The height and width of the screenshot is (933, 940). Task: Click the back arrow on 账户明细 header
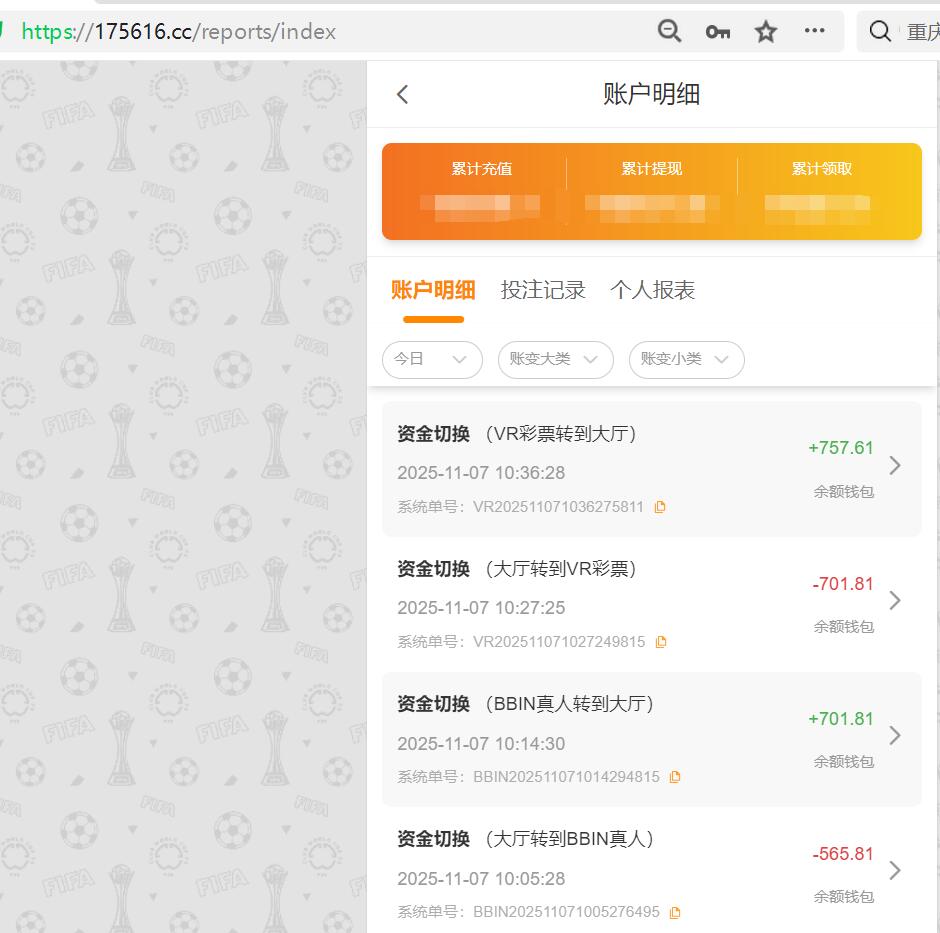pyautogui.click(x=402, y=93)
